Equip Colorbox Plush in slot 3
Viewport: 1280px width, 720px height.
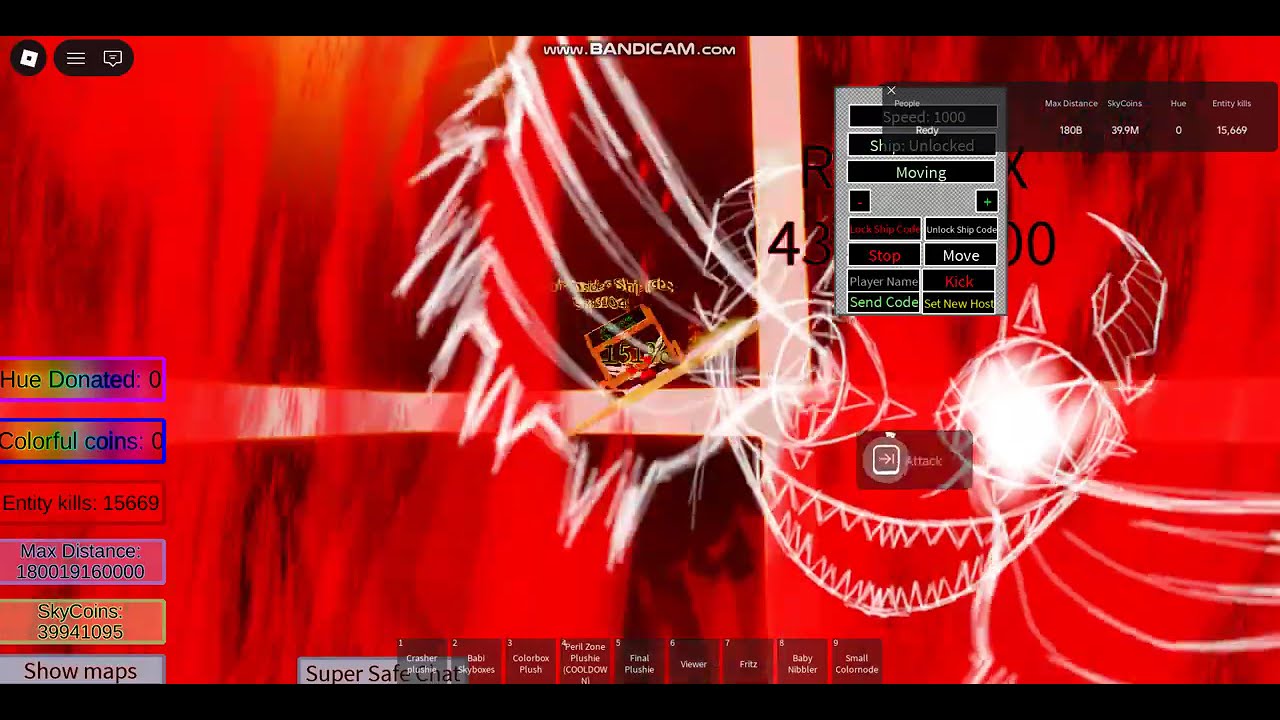tap(531, 663)
